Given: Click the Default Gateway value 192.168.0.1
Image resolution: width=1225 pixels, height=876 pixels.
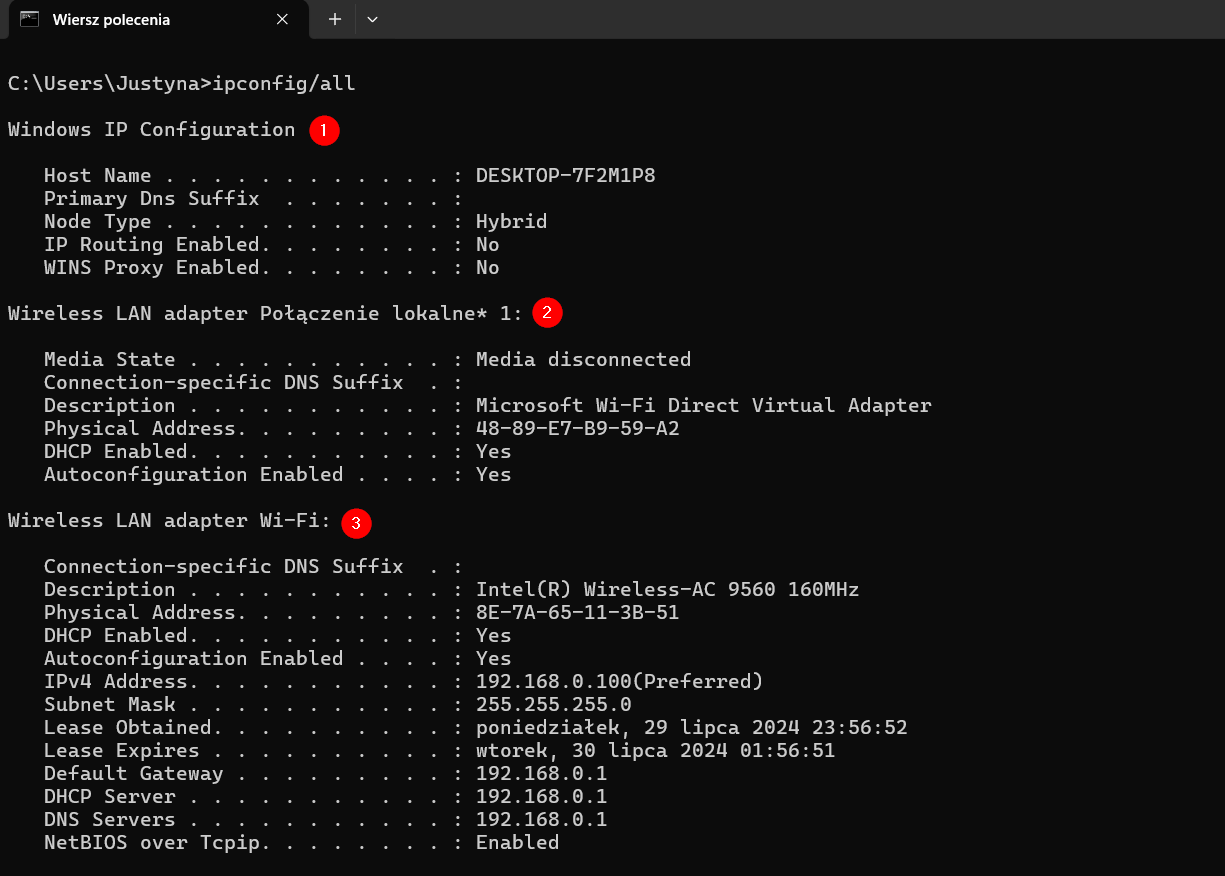Looking at the screenshot, I should pos(541,773).
